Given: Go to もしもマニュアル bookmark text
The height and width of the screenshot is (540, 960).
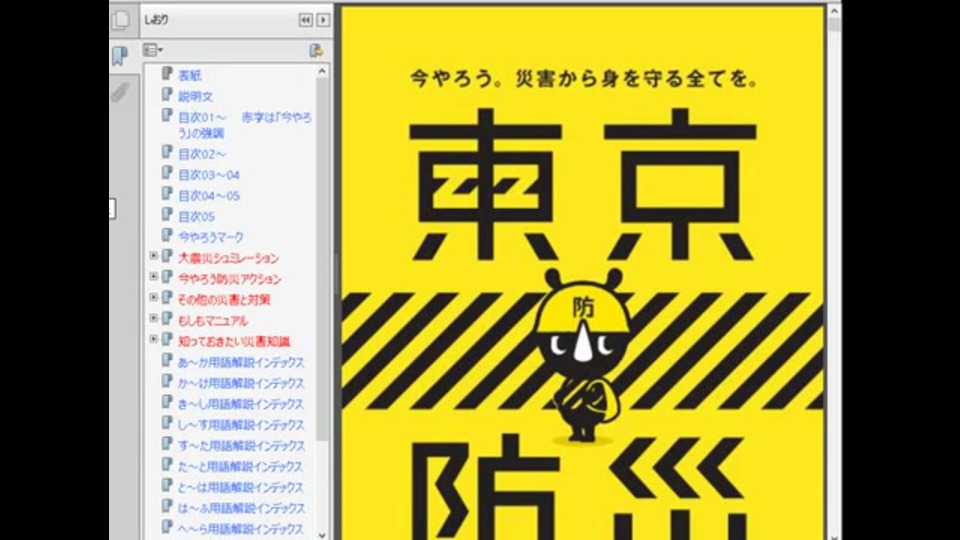Looking at the screenshot, I should pyautogui.click(x=213, y=320).
